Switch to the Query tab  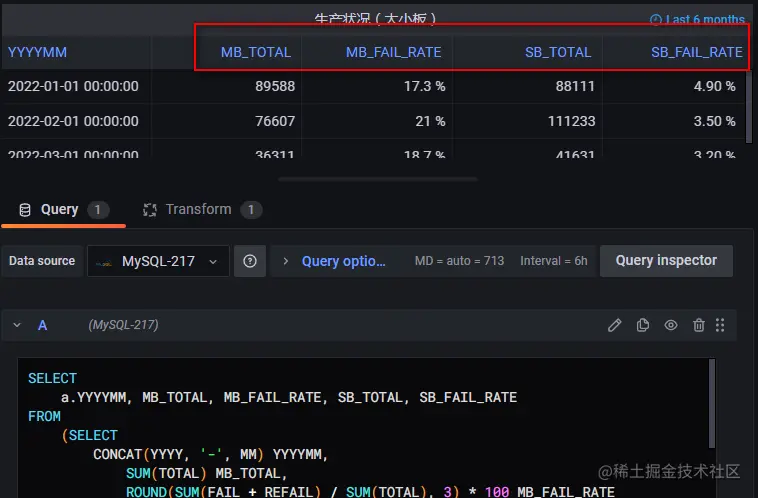click(x=63, y=210)
